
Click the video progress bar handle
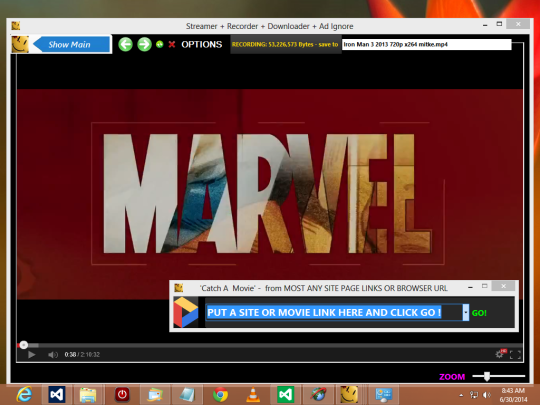point(23,345)
